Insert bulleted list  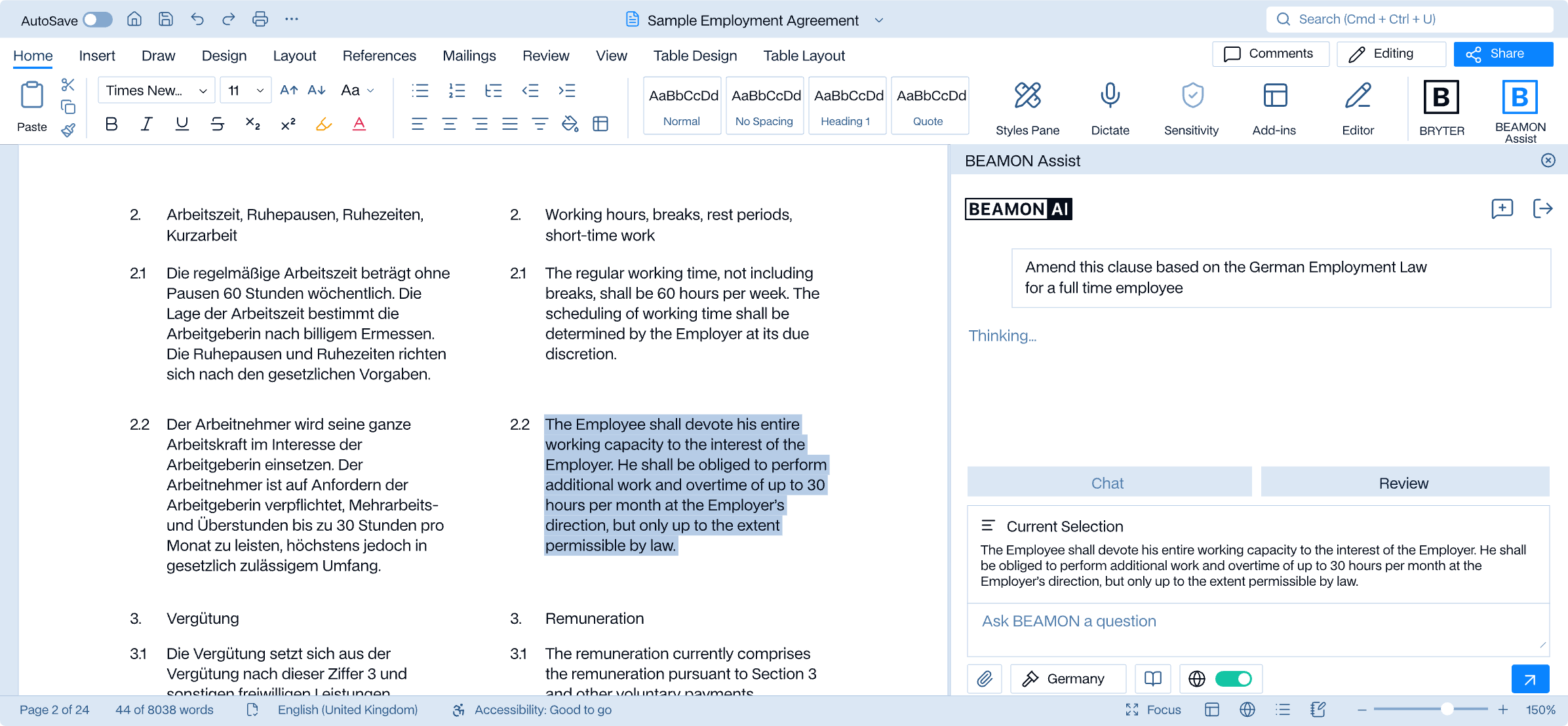click(420, 90)
